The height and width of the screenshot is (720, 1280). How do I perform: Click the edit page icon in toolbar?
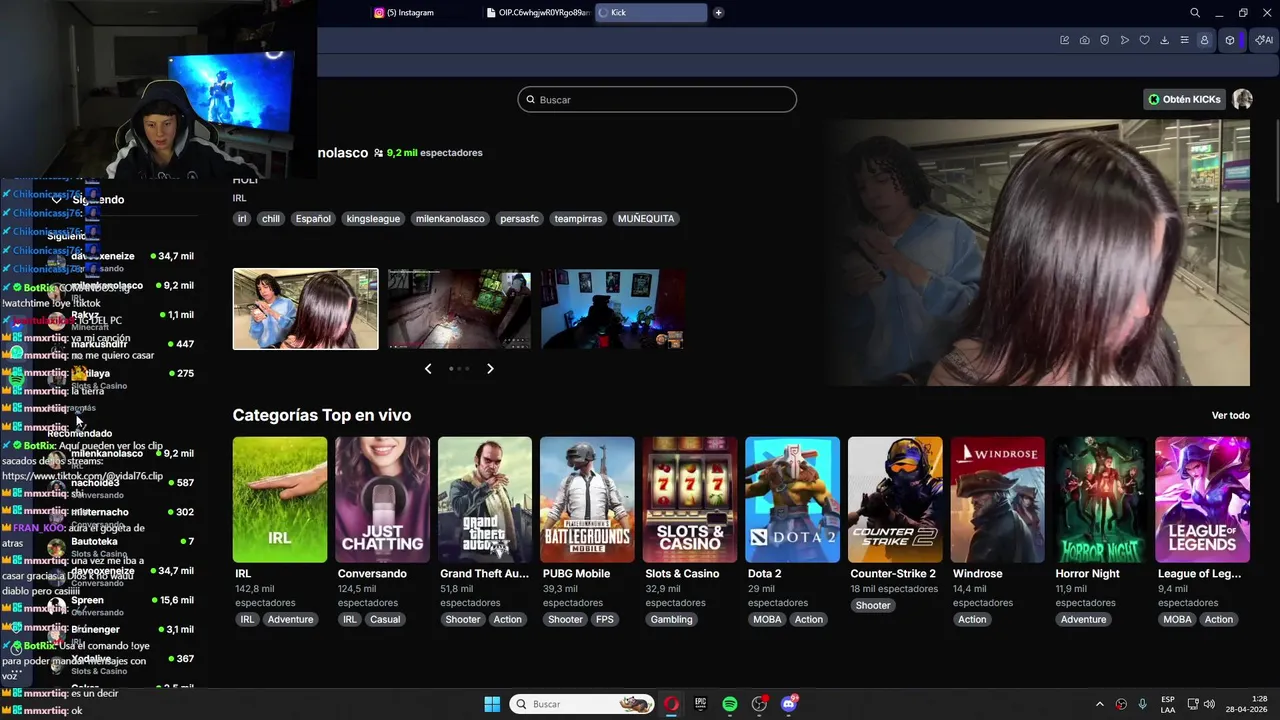coord(1065,40)
